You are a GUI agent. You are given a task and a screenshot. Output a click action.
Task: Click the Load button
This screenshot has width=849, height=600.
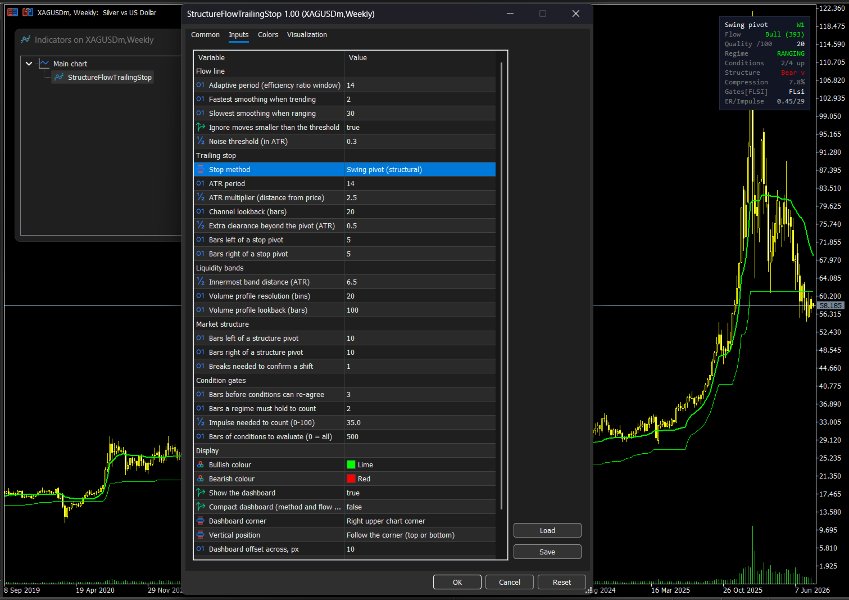click(x=547, y=530)
